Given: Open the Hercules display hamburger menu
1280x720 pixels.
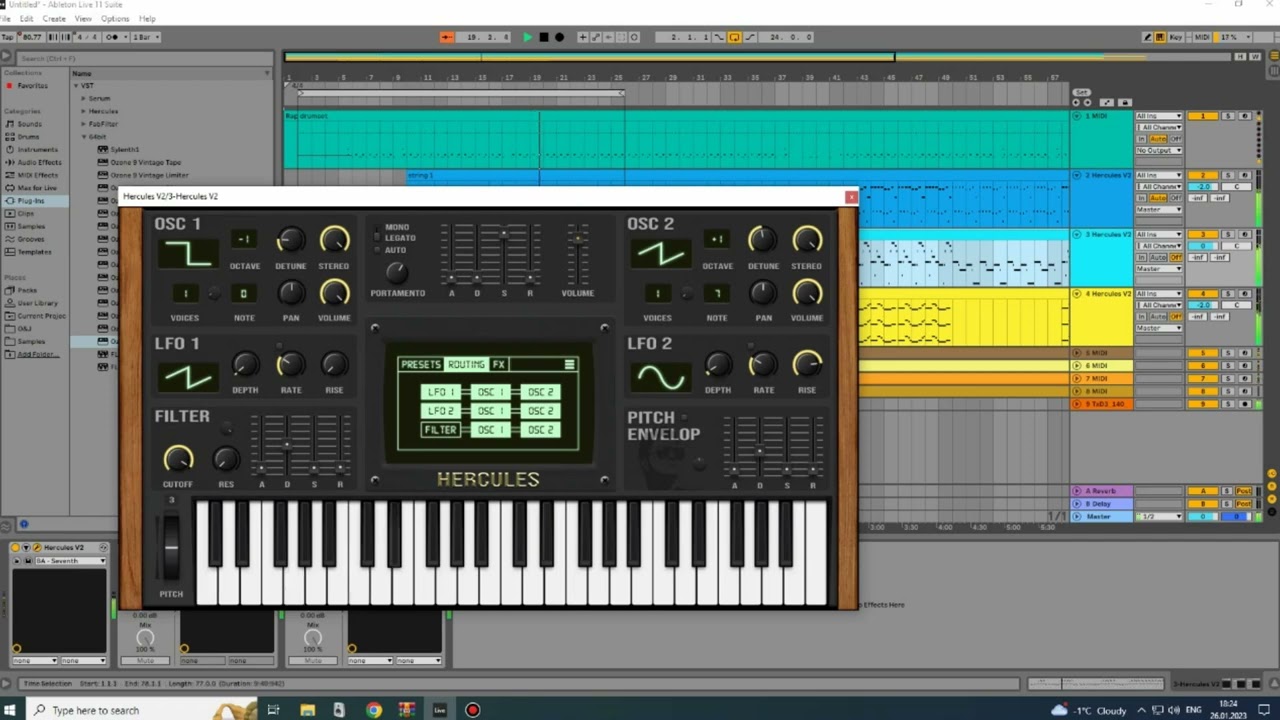Looking at the screenshot, I should pyautogui.click(x=569, y=365).
